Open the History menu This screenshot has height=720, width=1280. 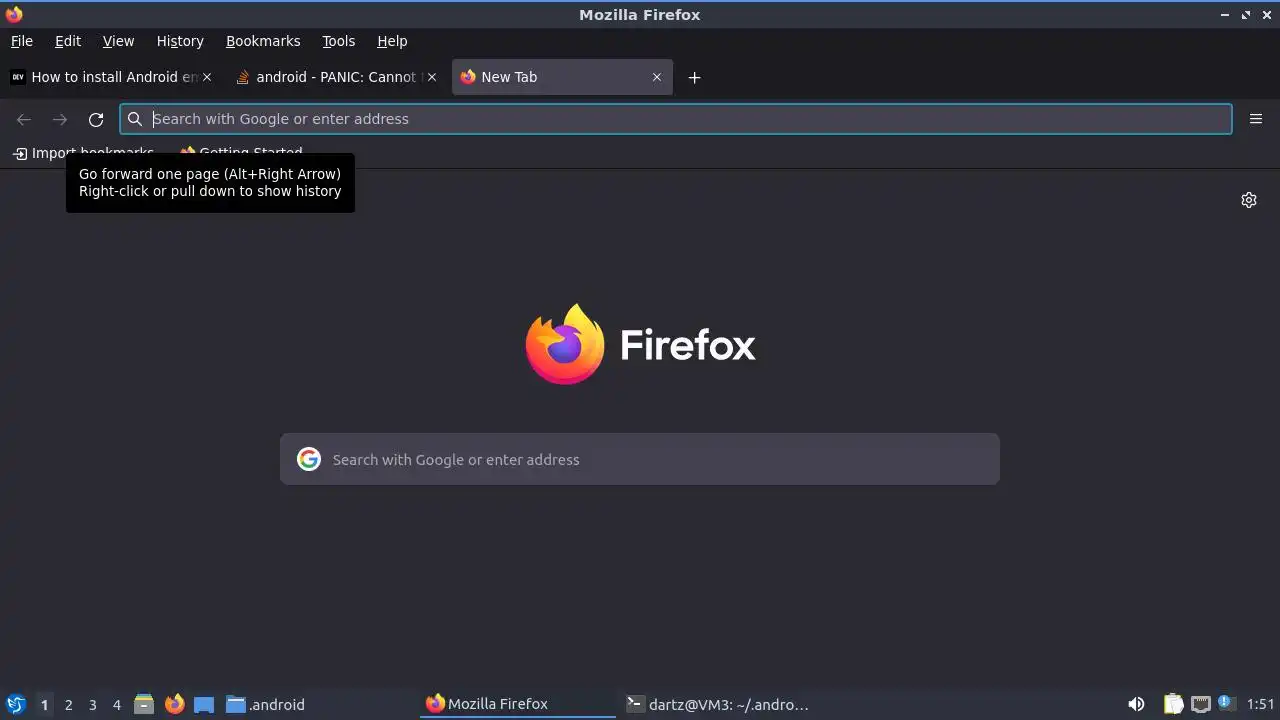click(180, 41)
